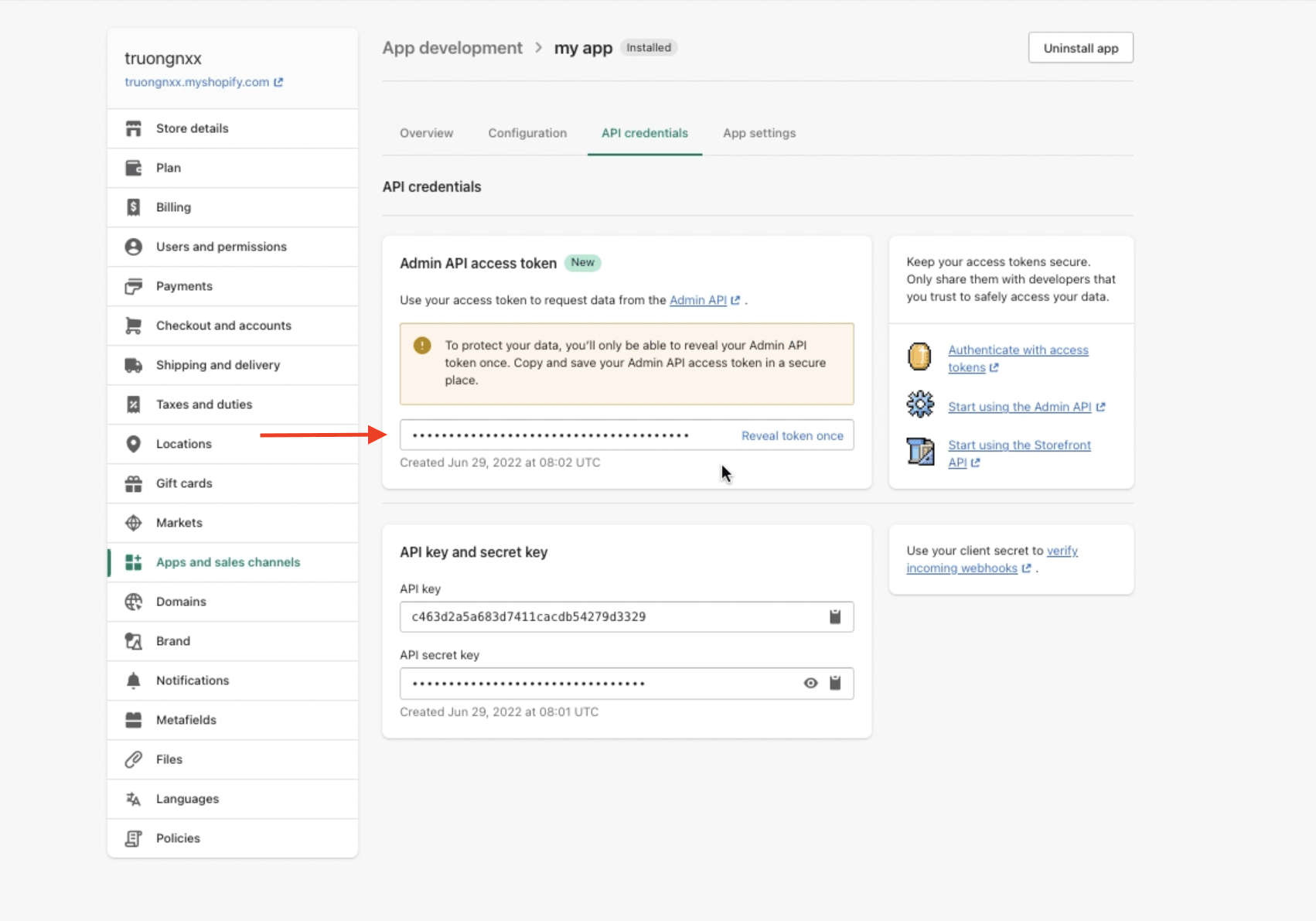The image size is (1316, 921).
Task: Click the Users and permissions avatar icon
Action: [x=133, y=247]
